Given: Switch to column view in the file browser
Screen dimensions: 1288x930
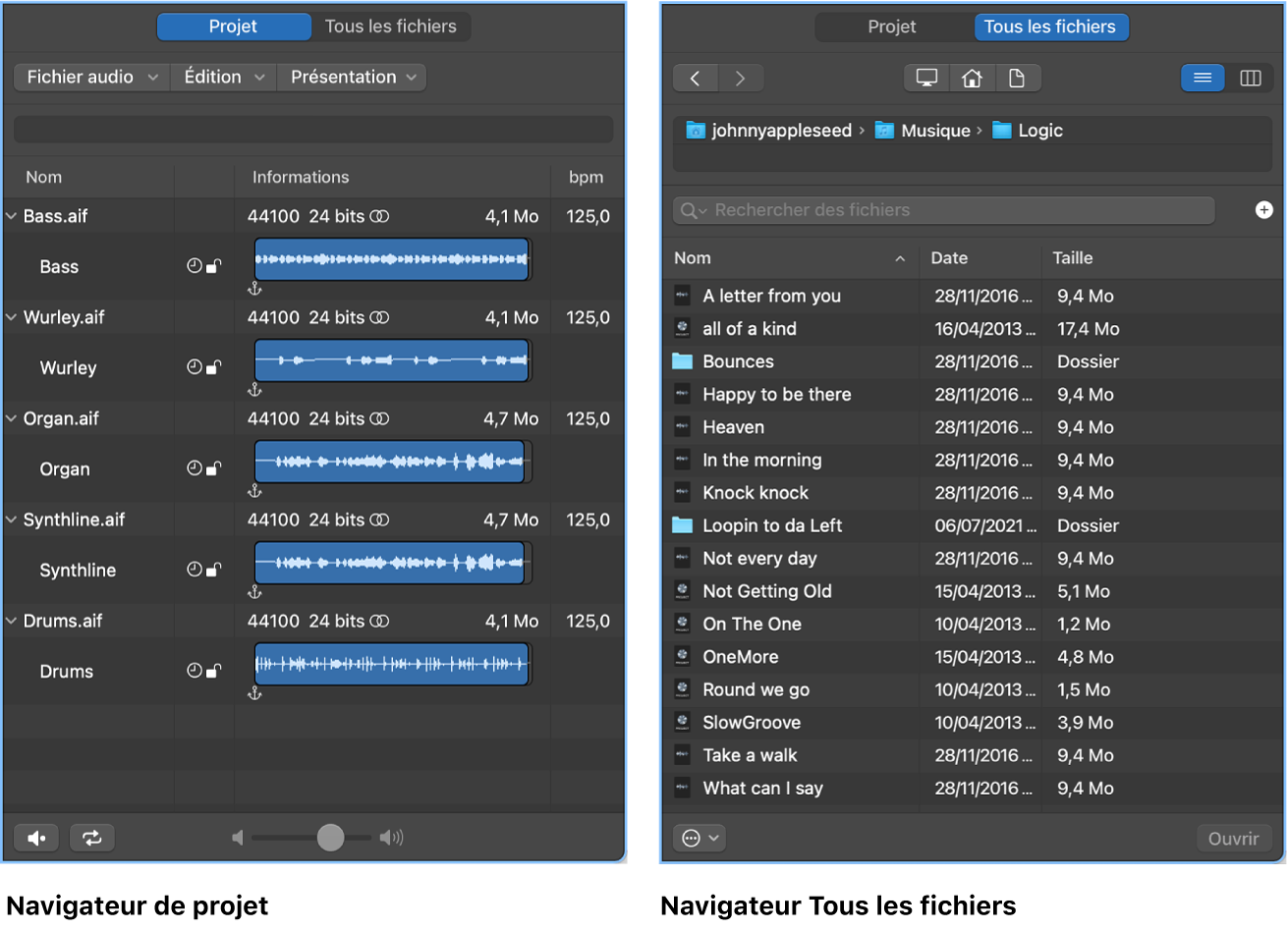Looking at the screenshot, I should tap(1250, 78).
